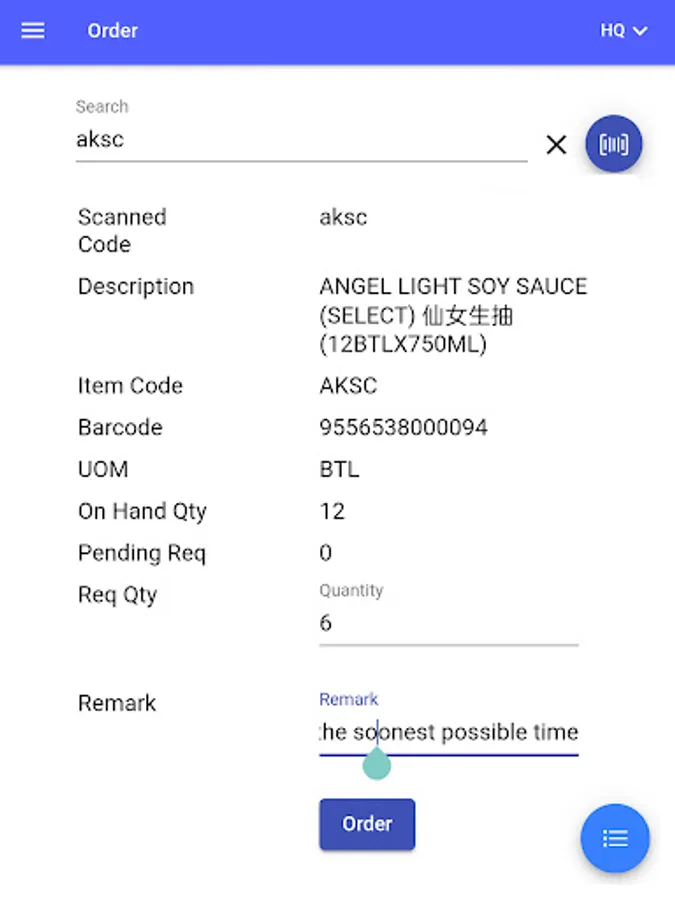Open the hamburger navigation menu
This screenshot has width=675, height=900.
pyautogui.click(x=33, y=30)
